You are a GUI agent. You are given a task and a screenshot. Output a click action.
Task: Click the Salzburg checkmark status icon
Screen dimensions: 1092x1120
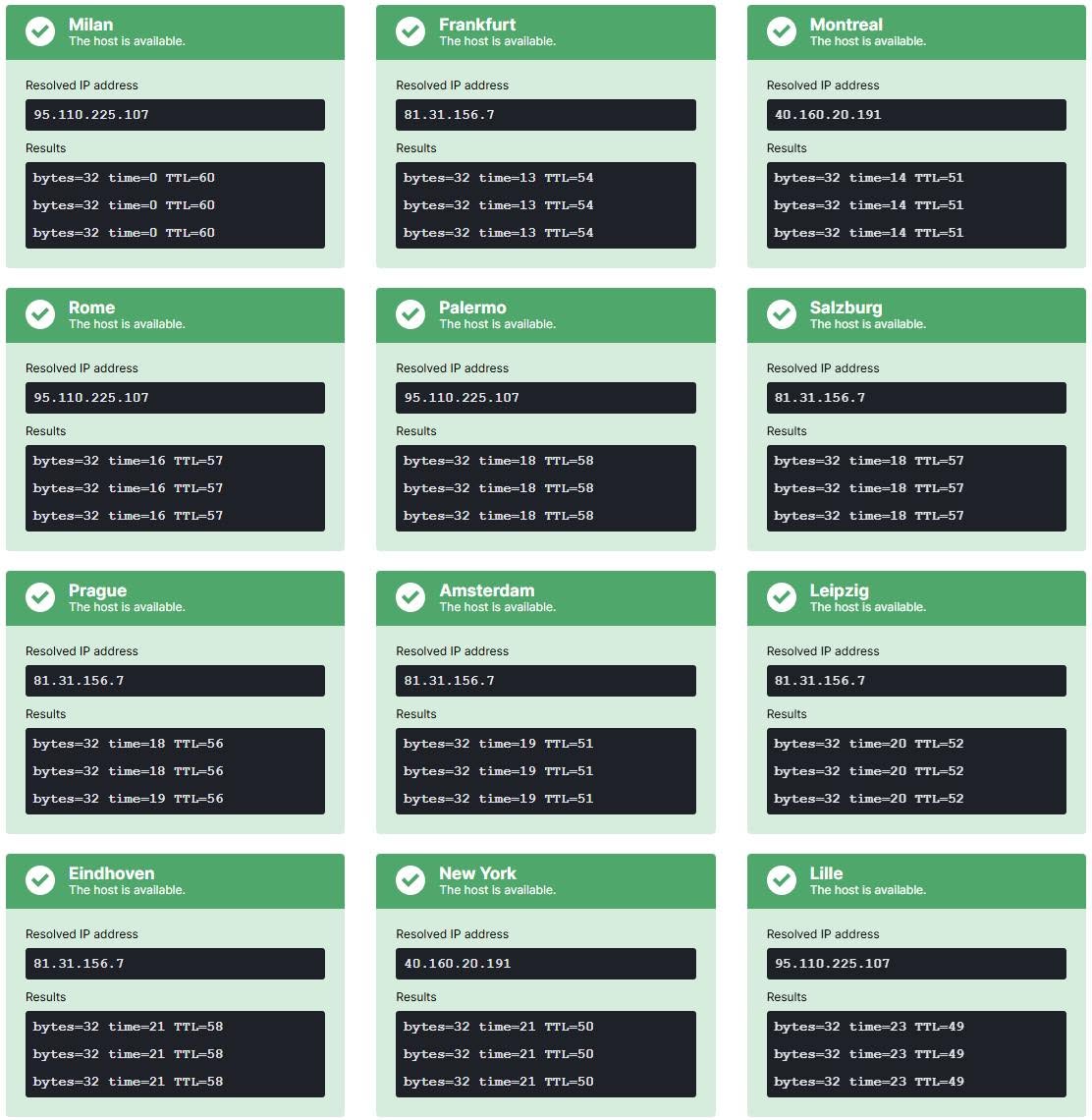(x=782, y=314)
